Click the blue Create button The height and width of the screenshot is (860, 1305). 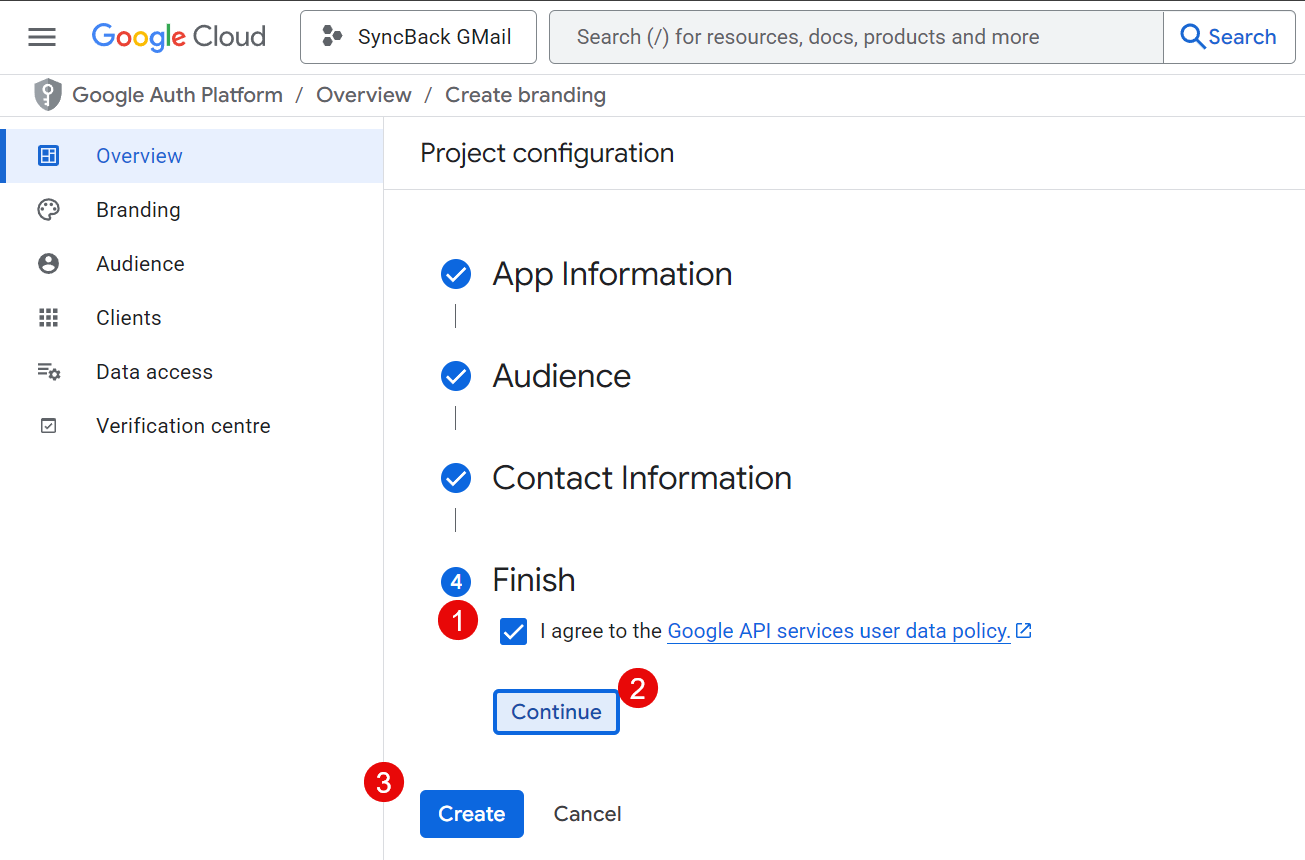click(471, 814)
